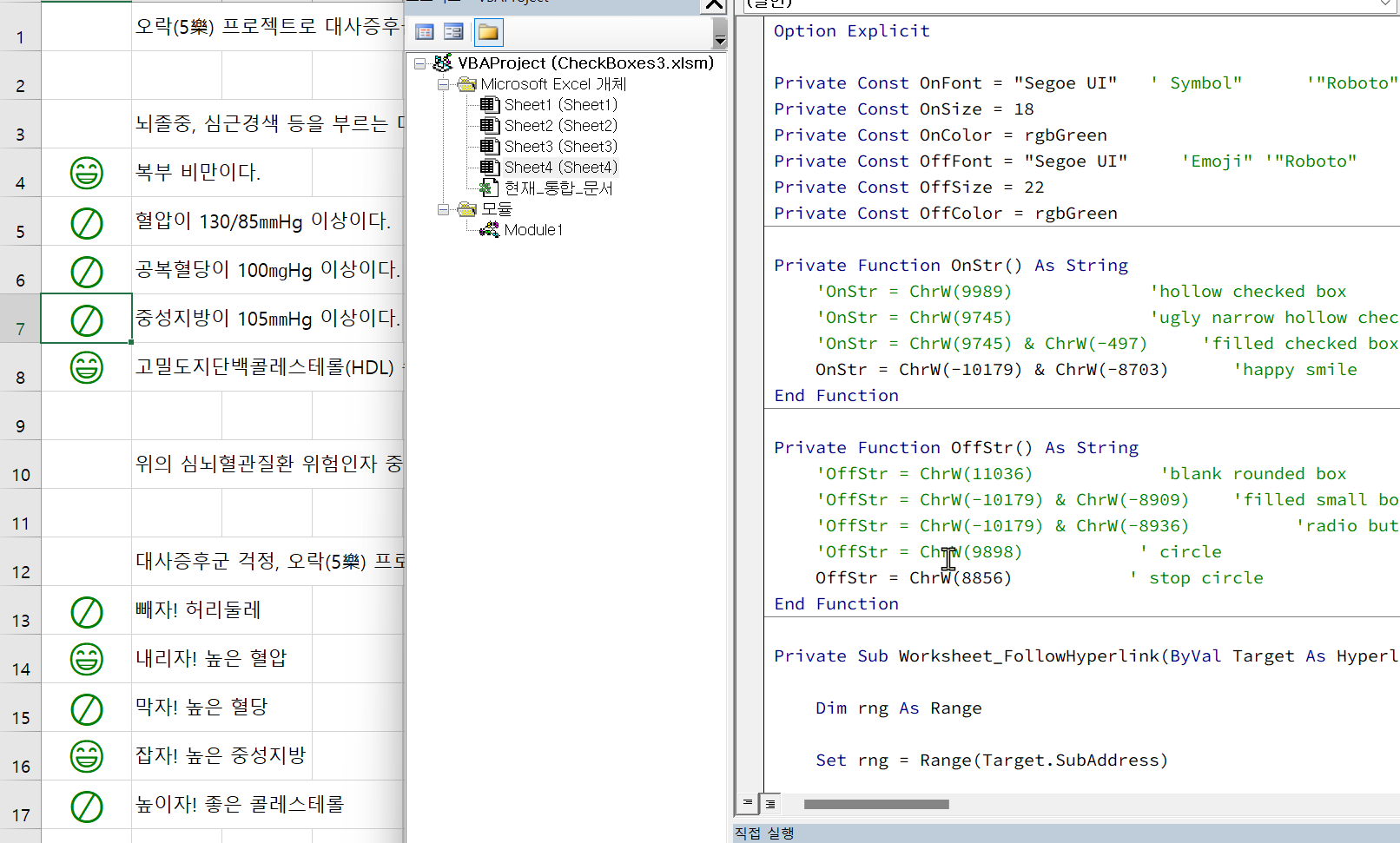The image size is (1400, 843).
Task: Switch to Full Module View button
Action: pyautogui.click(x=770, y=804)
